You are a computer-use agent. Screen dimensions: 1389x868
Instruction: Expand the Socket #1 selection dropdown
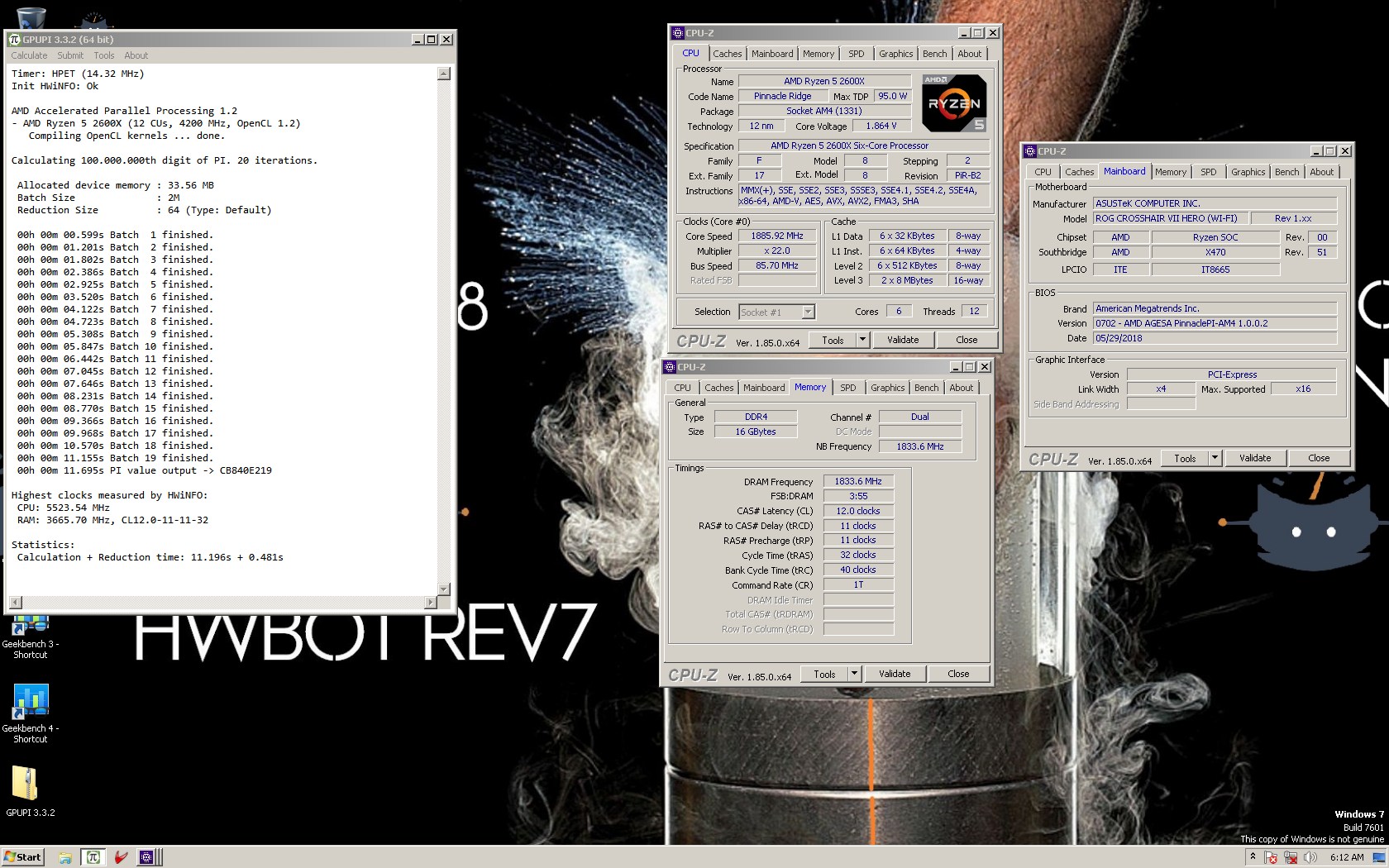click(808, 312)
